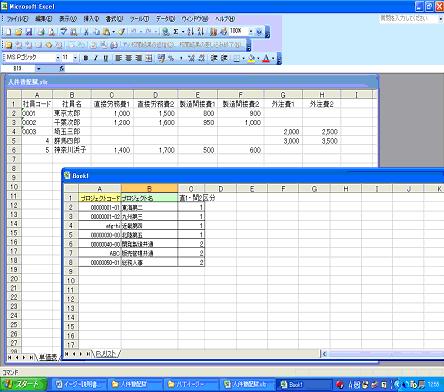Open the zoom percentage dropdown
The width and height of the screenshot is (444, 392).
click(x=250, y=32)
